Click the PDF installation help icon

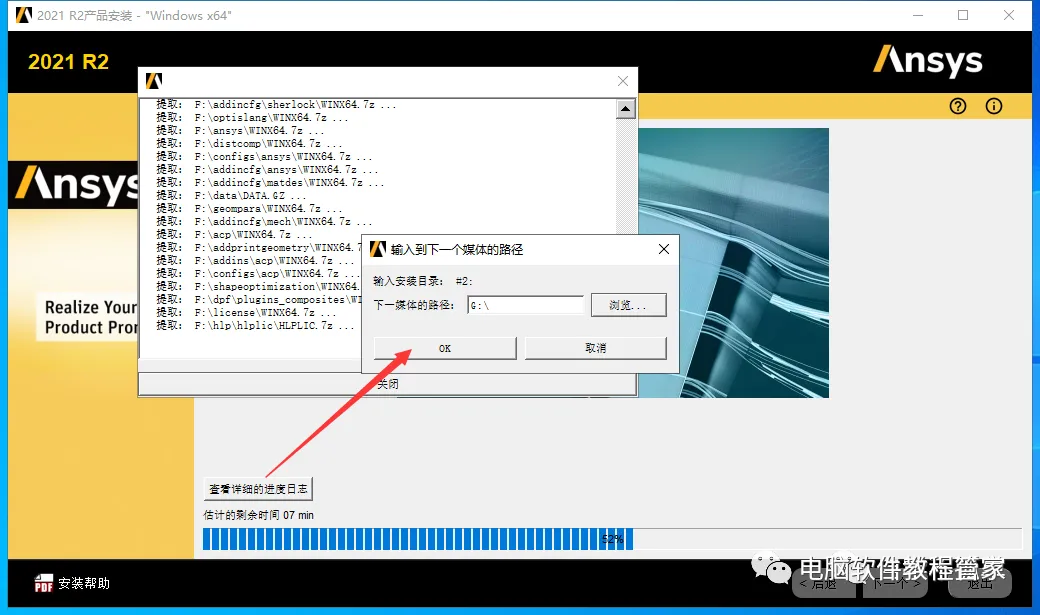point(44,583)
